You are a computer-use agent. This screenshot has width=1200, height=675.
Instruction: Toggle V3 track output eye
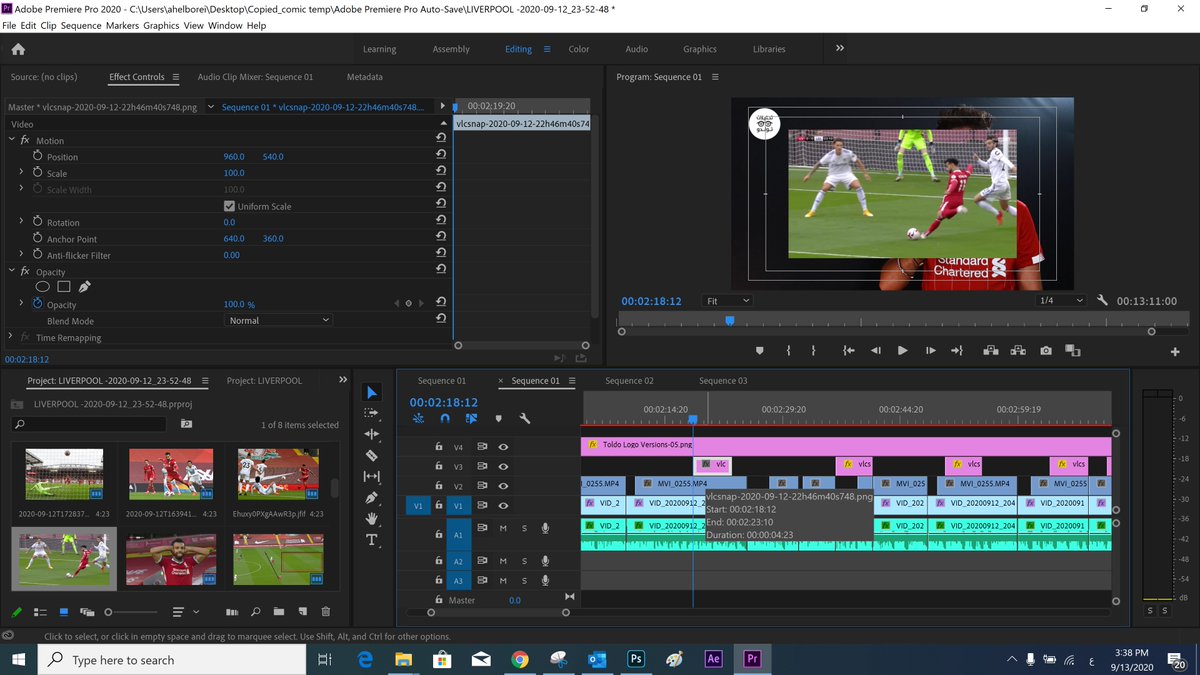click(504, 466)
